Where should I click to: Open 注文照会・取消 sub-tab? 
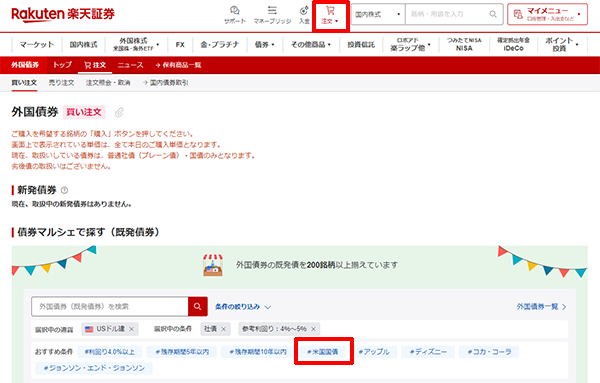tap(108, 83)
